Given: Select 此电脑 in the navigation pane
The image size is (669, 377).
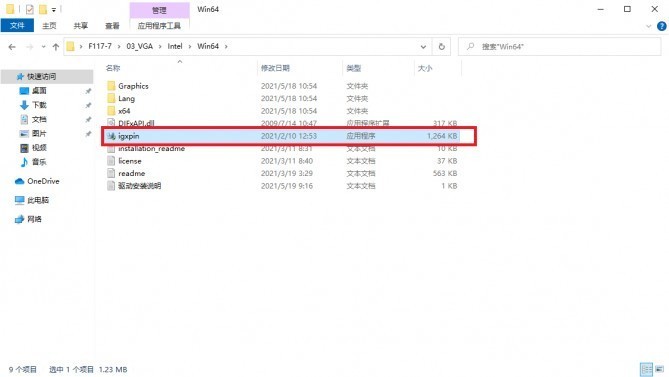Looking at the screenshot, I should pos(38,200).
